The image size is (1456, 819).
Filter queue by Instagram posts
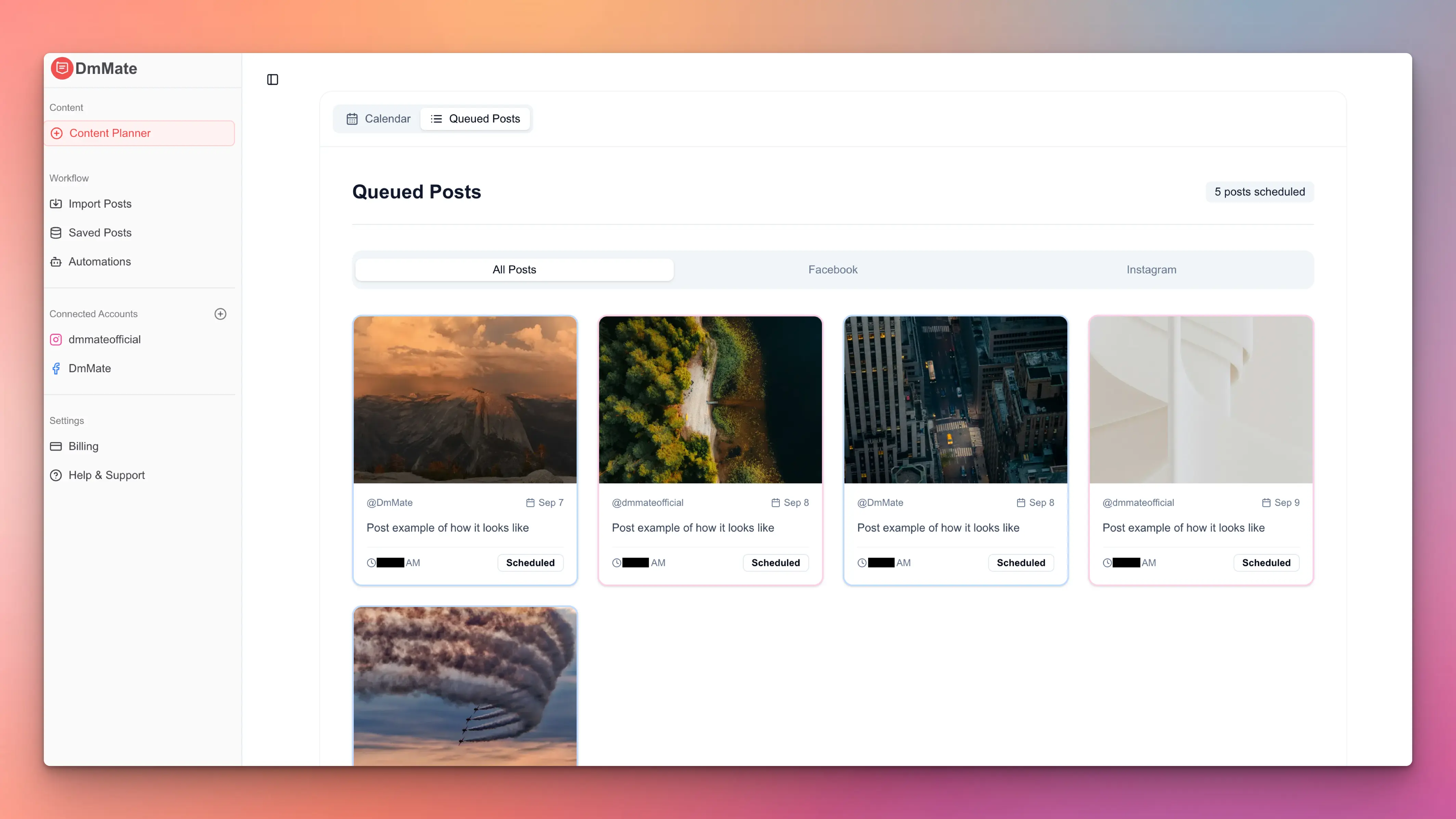(x=1151, y=270)
